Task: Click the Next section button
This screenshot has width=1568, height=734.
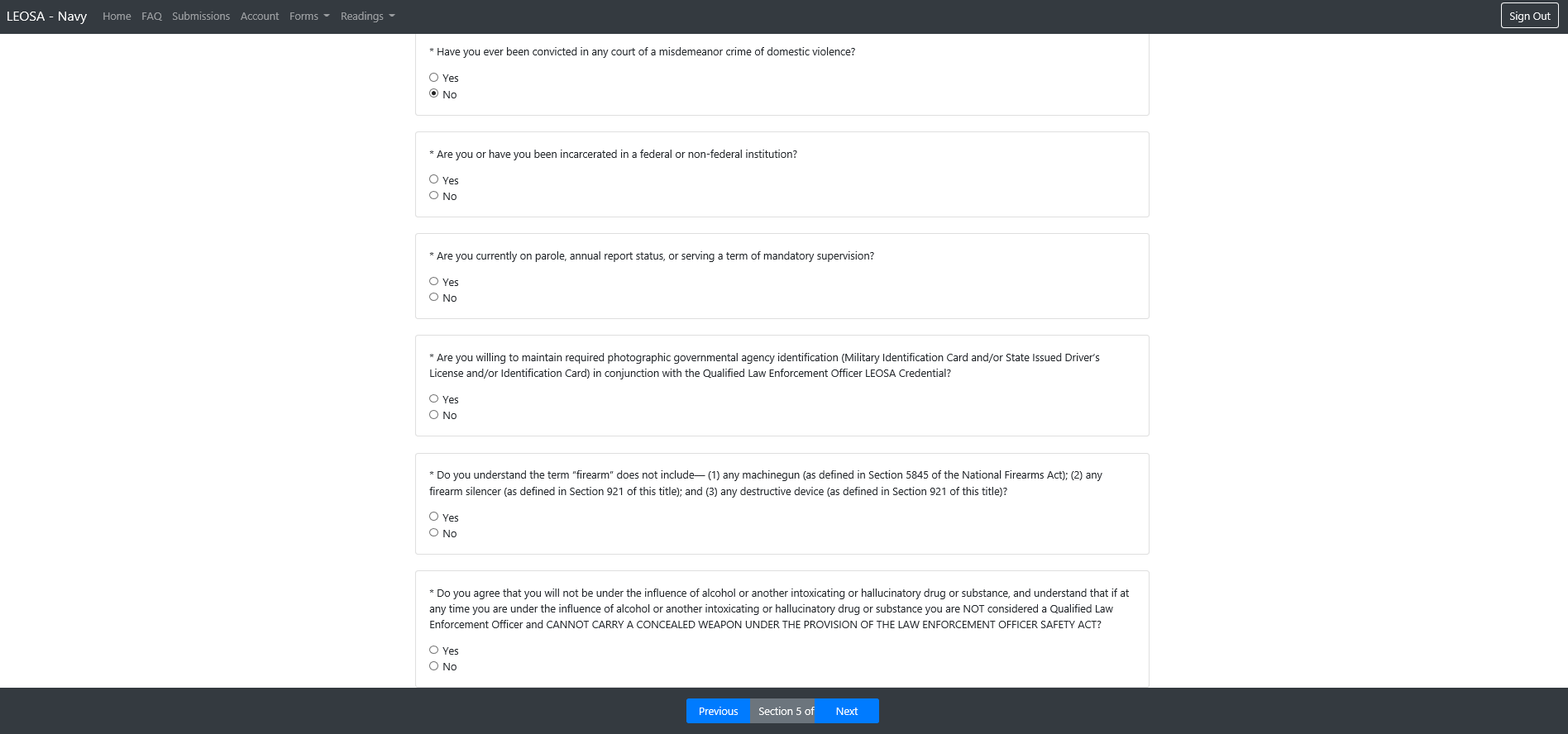Action: (846, 711)
